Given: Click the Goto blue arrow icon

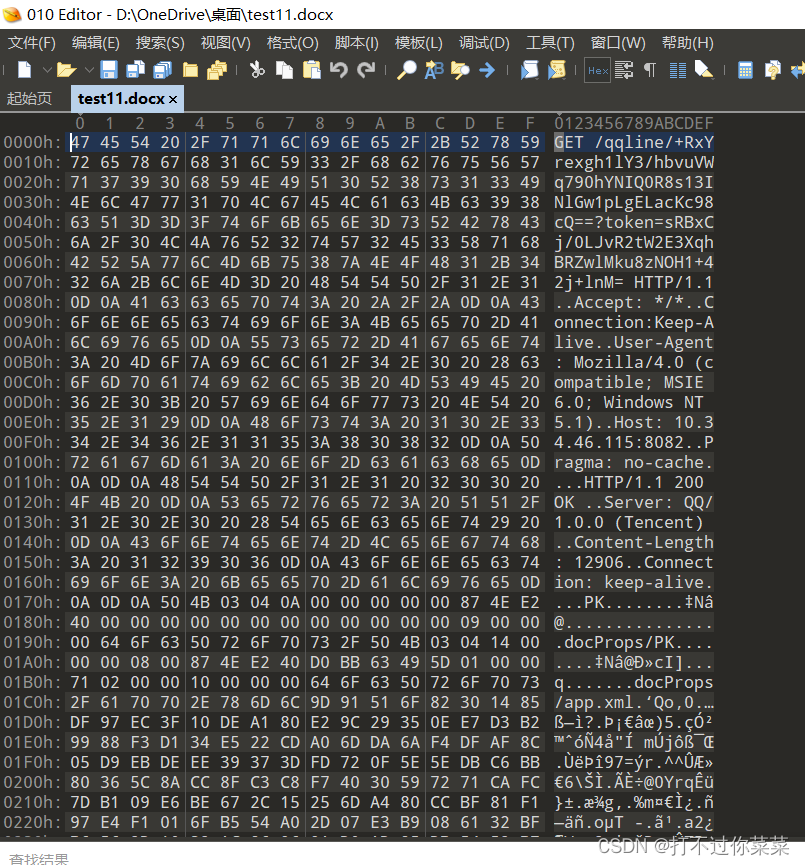Looking at the screenshot, I should (487, 70).
